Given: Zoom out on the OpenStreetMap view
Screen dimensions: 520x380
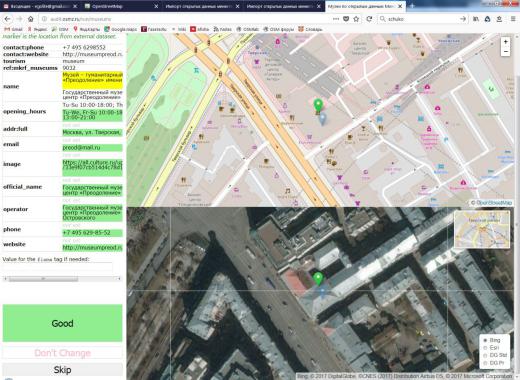Looking at the screenshot, I should coord(505,51).
